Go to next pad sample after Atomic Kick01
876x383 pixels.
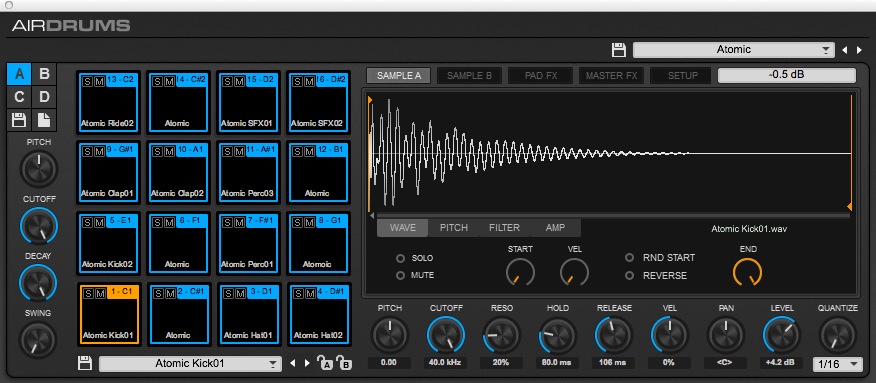[307, 363]
